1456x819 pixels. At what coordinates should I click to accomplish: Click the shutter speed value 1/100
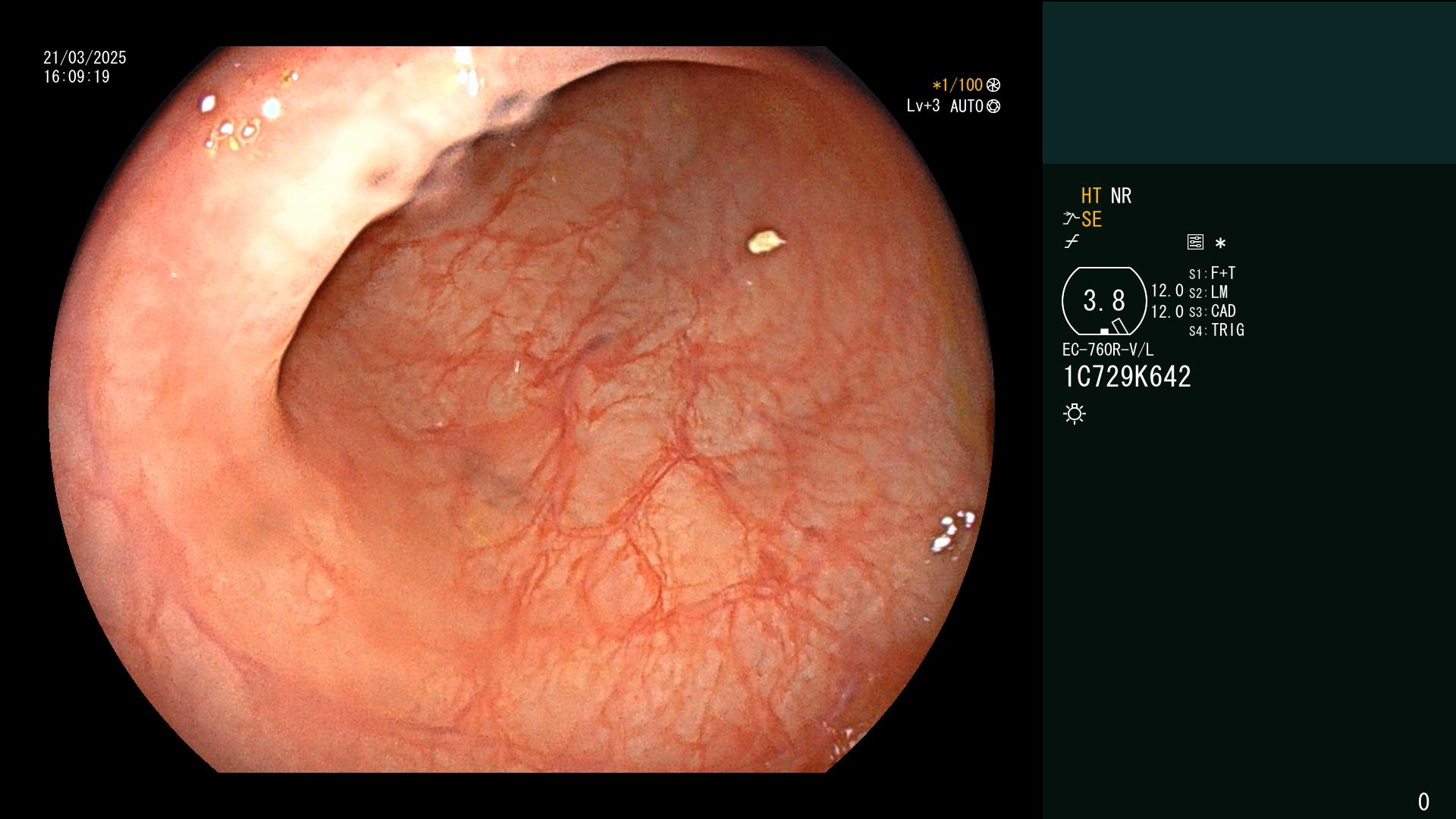point(958,86)
